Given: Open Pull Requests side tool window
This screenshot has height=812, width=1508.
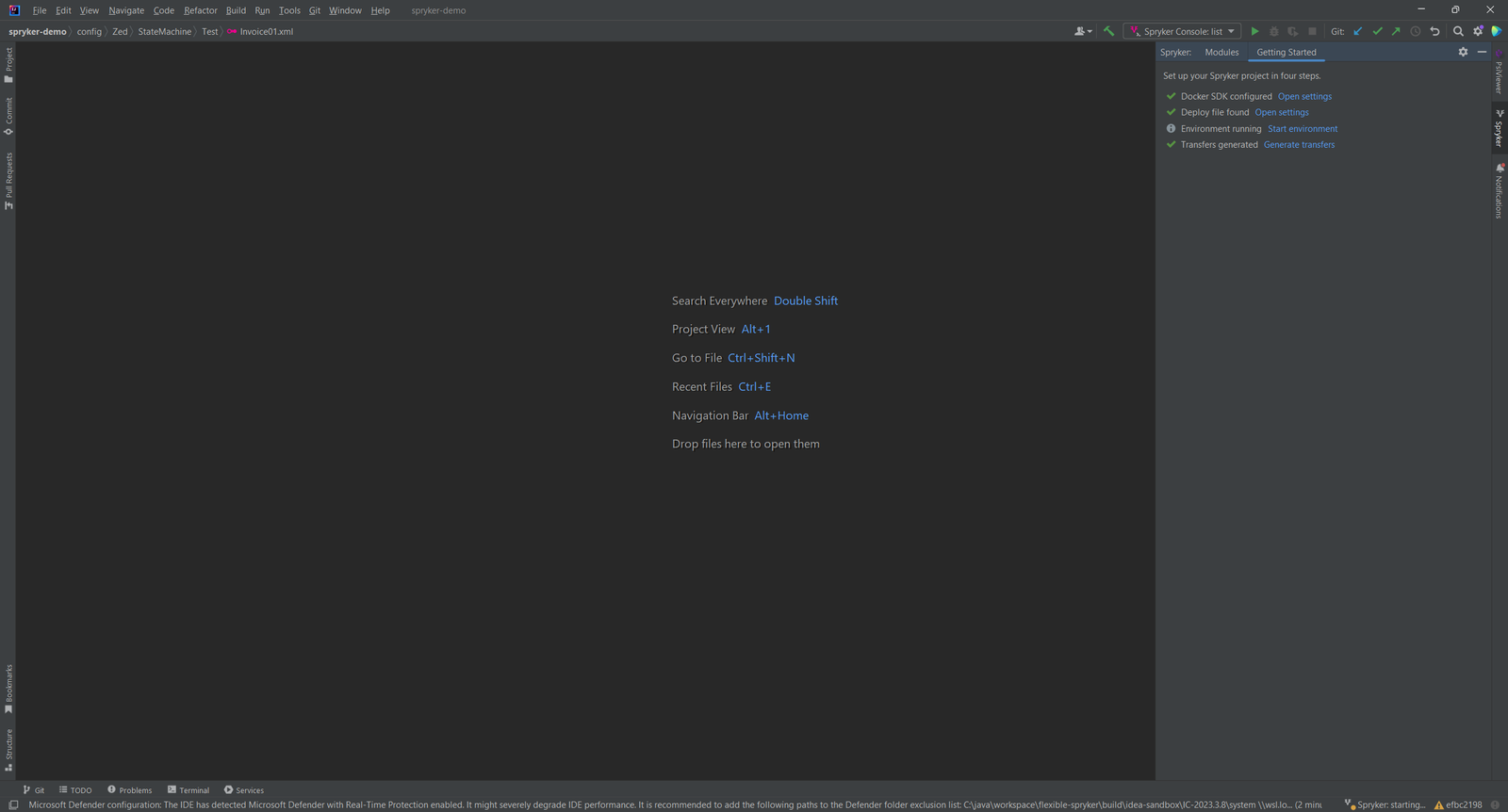Looking at the screenshot, I should pos(8,181).
